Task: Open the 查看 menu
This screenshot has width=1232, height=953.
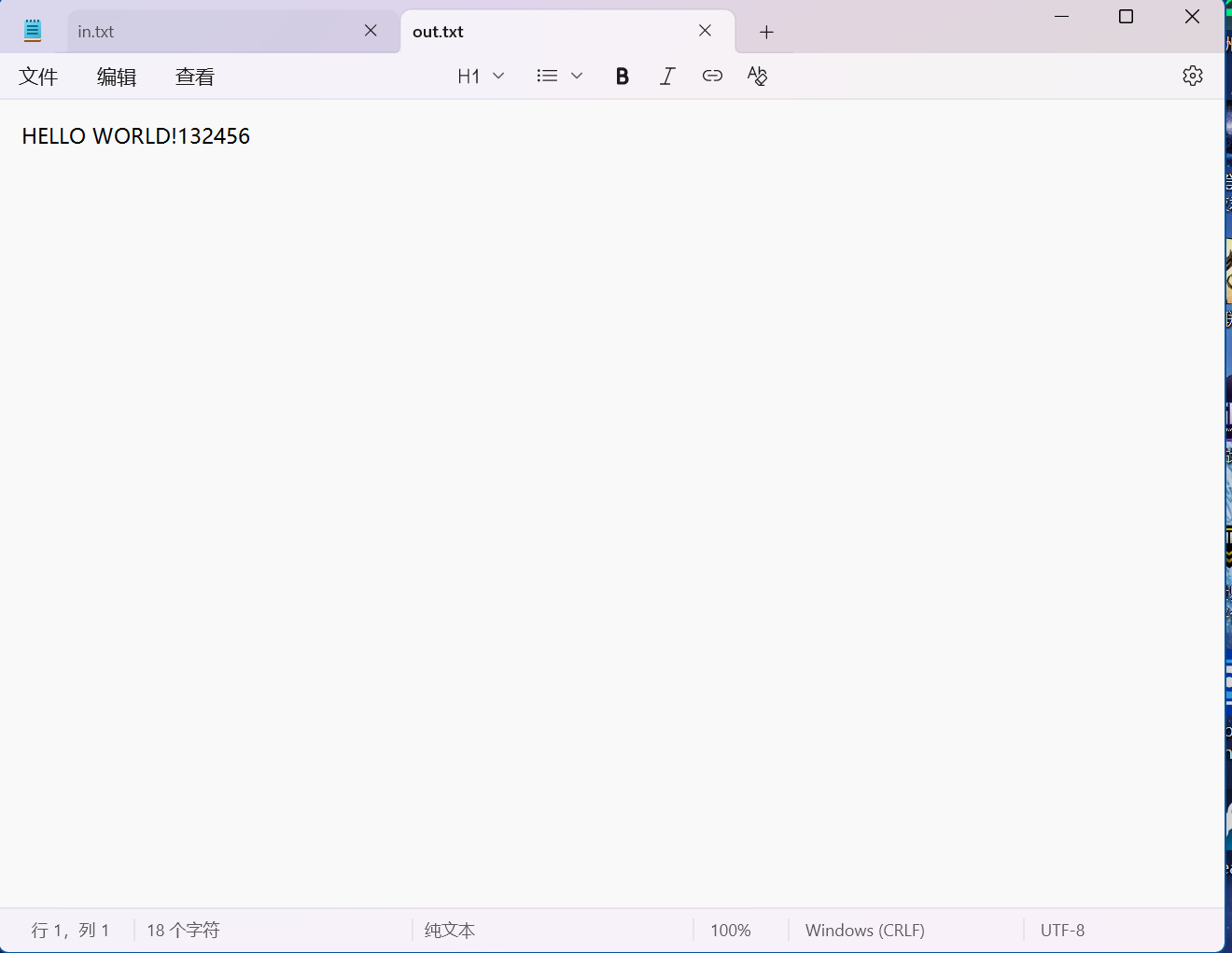Action: coord(195,77)
